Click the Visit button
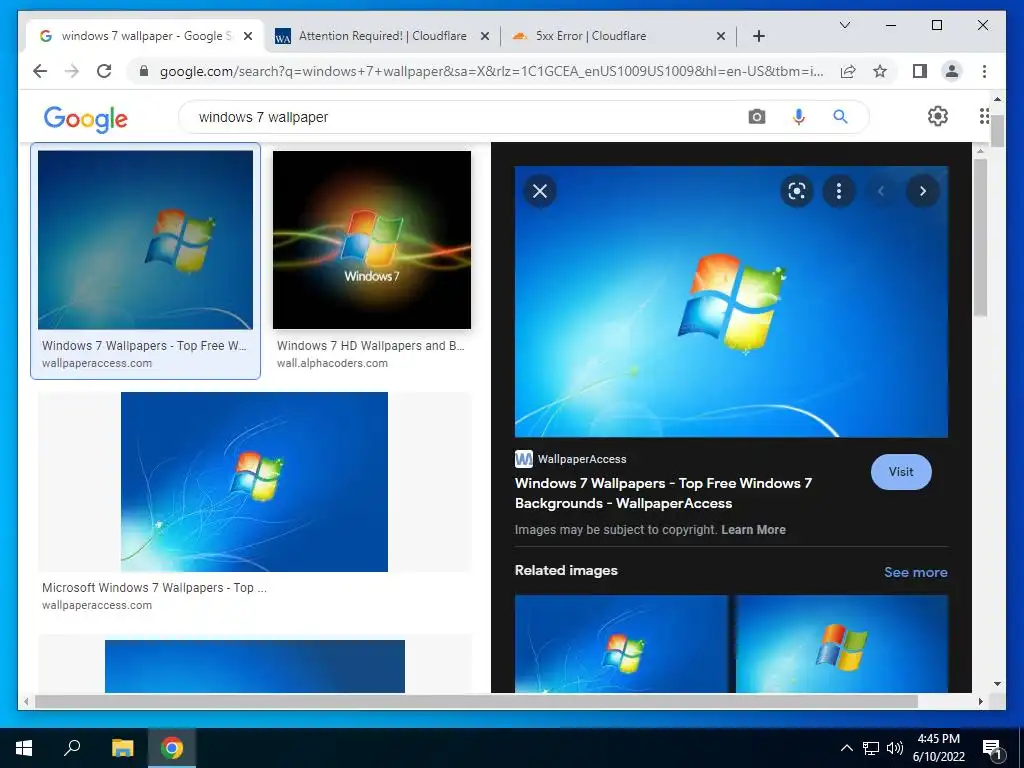 coord(901,472)
